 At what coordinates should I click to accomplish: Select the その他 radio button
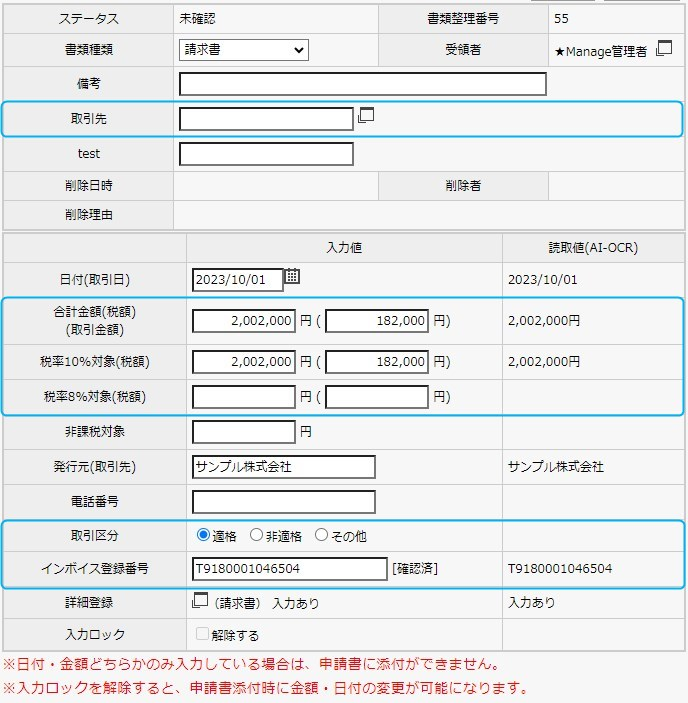point(321,534)
